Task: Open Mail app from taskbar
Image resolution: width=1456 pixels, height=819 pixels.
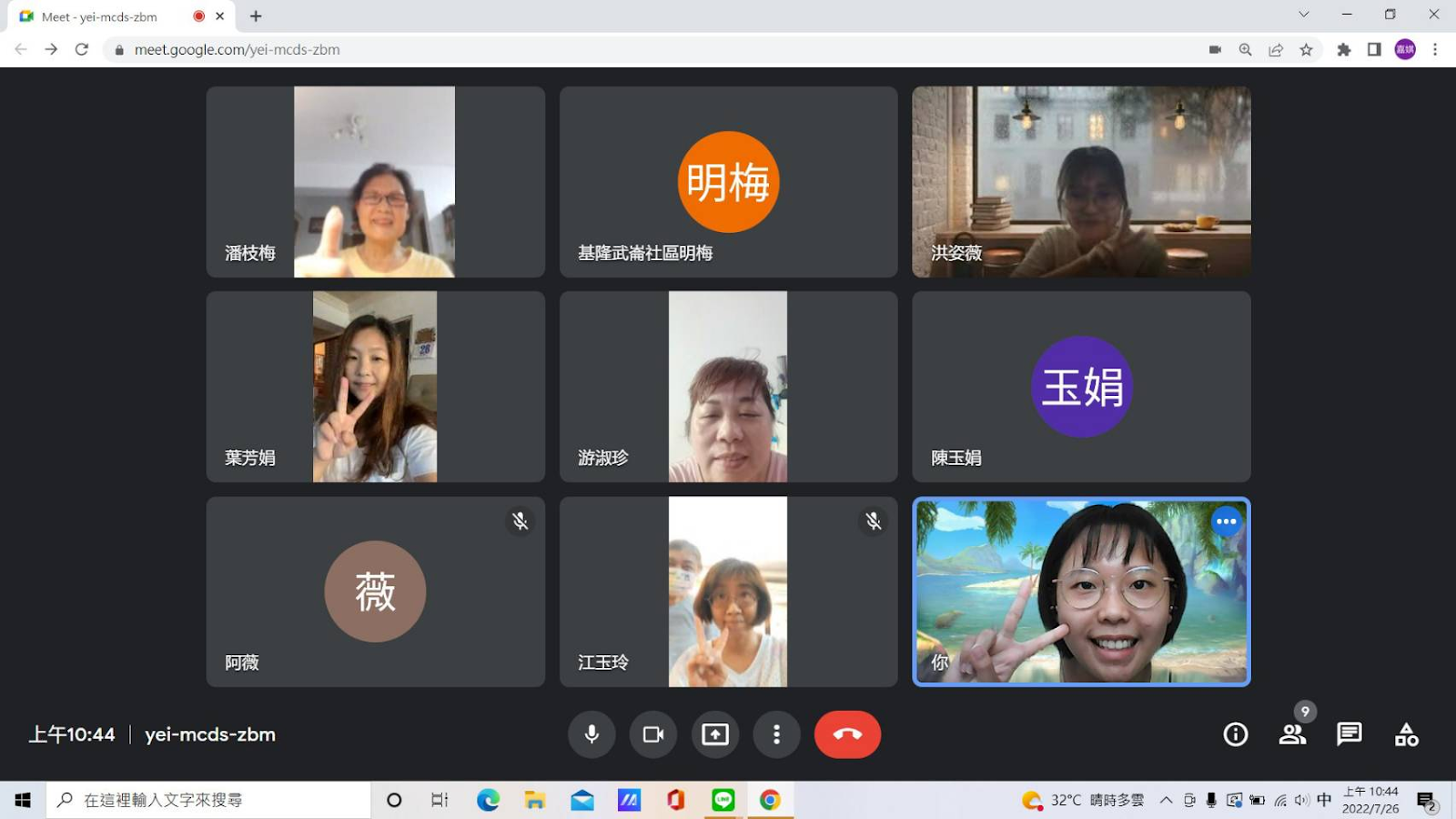Action: (582, 800)
